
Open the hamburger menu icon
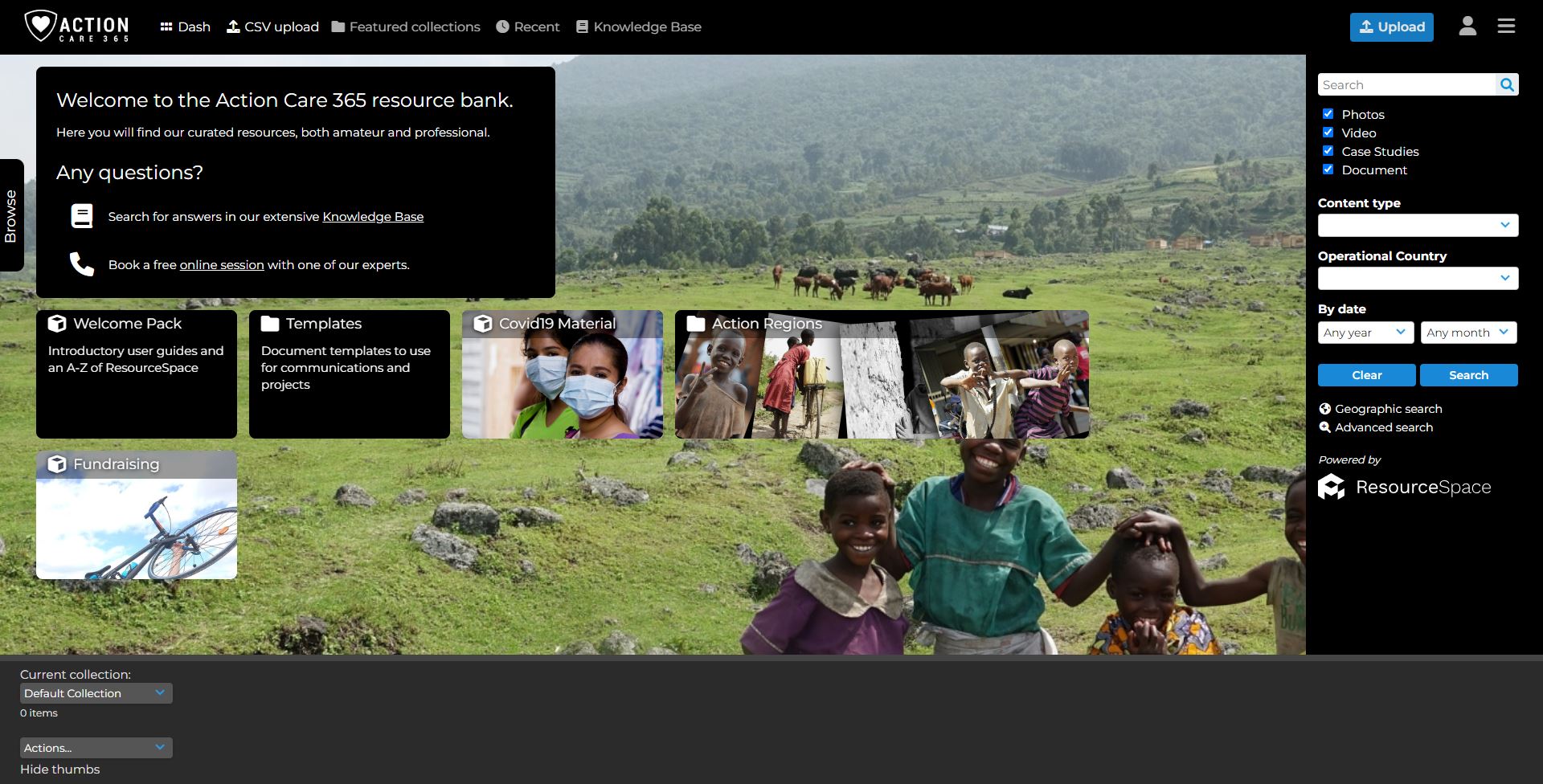pyautogui.click(x=1506, y=27)
